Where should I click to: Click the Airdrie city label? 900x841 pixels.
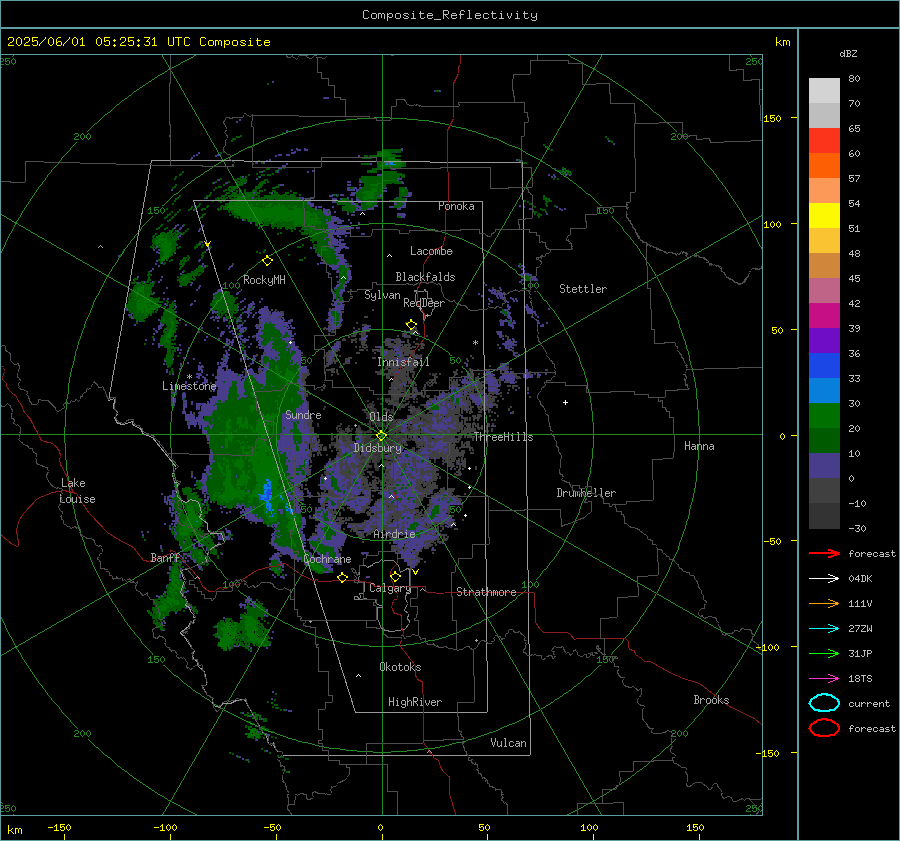tap(394, 534)
